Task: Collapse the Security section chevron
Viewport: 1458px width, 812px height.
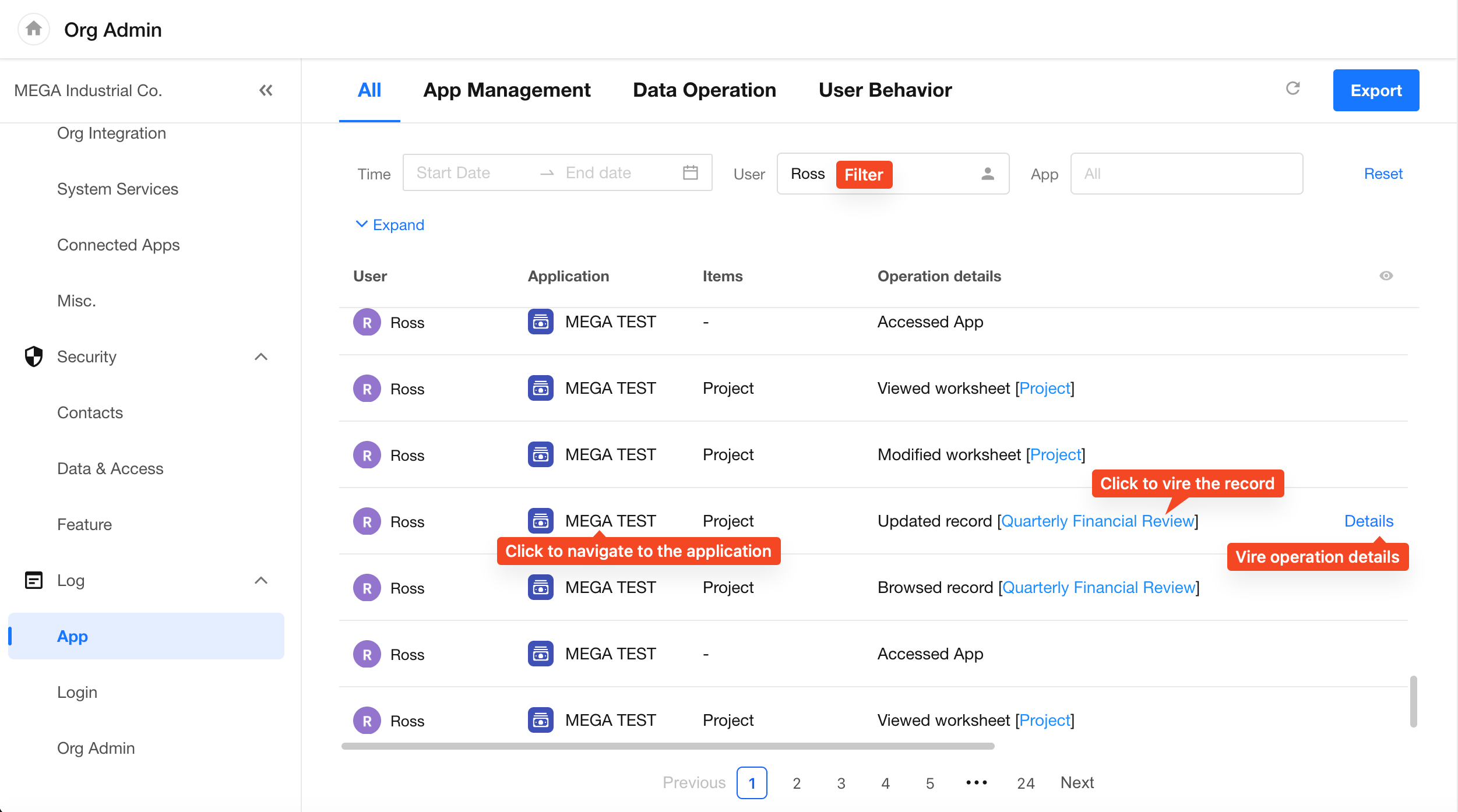Action: (261, 356)
